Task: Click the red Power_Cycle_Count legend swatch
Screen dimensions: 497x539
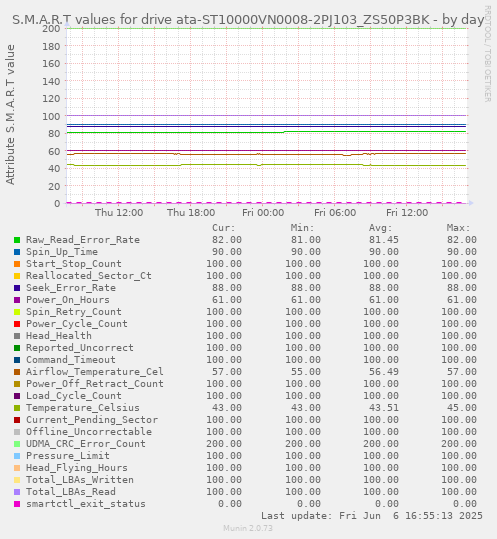Action: (x=17, y=324)
